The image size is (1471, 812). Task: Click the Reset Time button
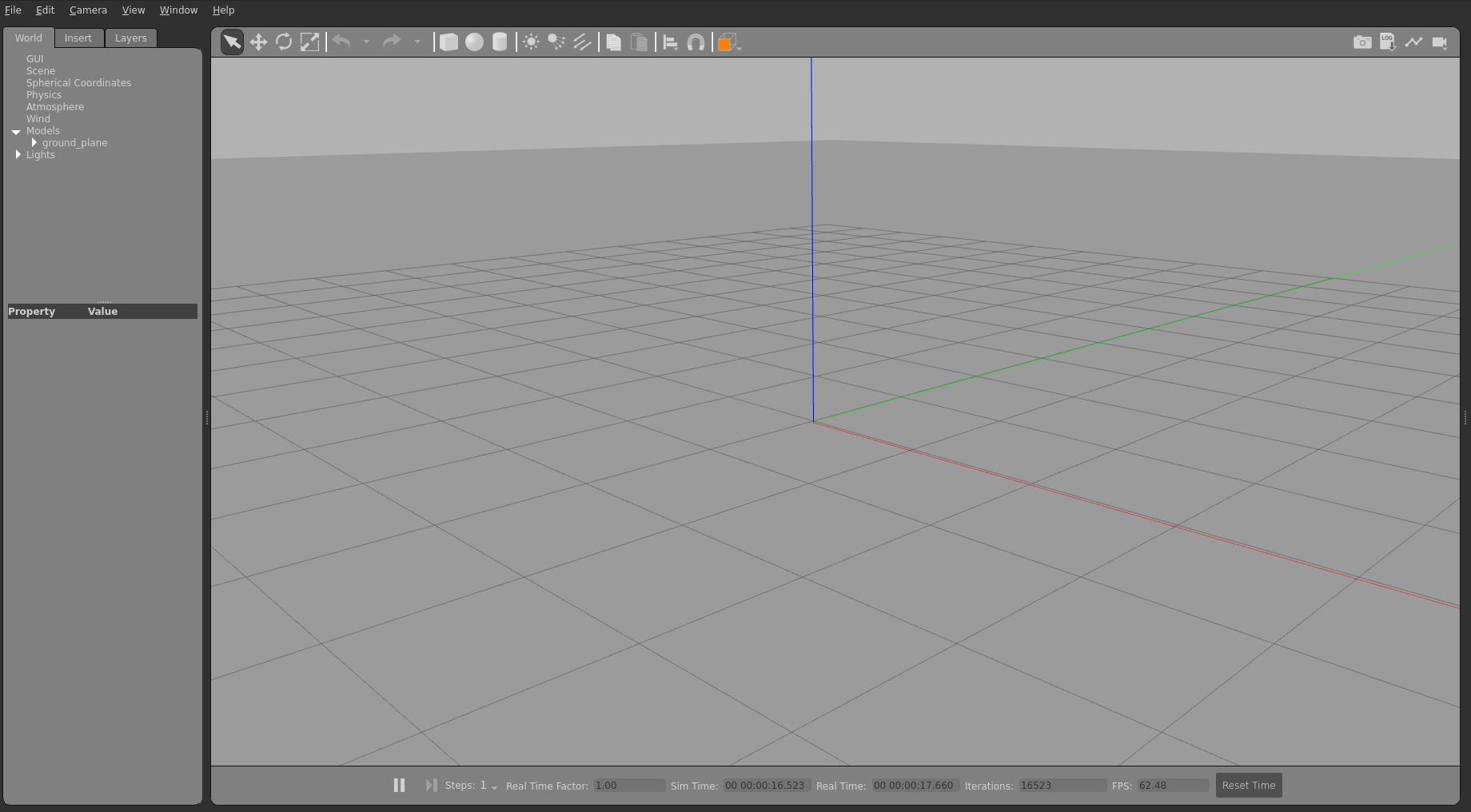click(1248, 785)
